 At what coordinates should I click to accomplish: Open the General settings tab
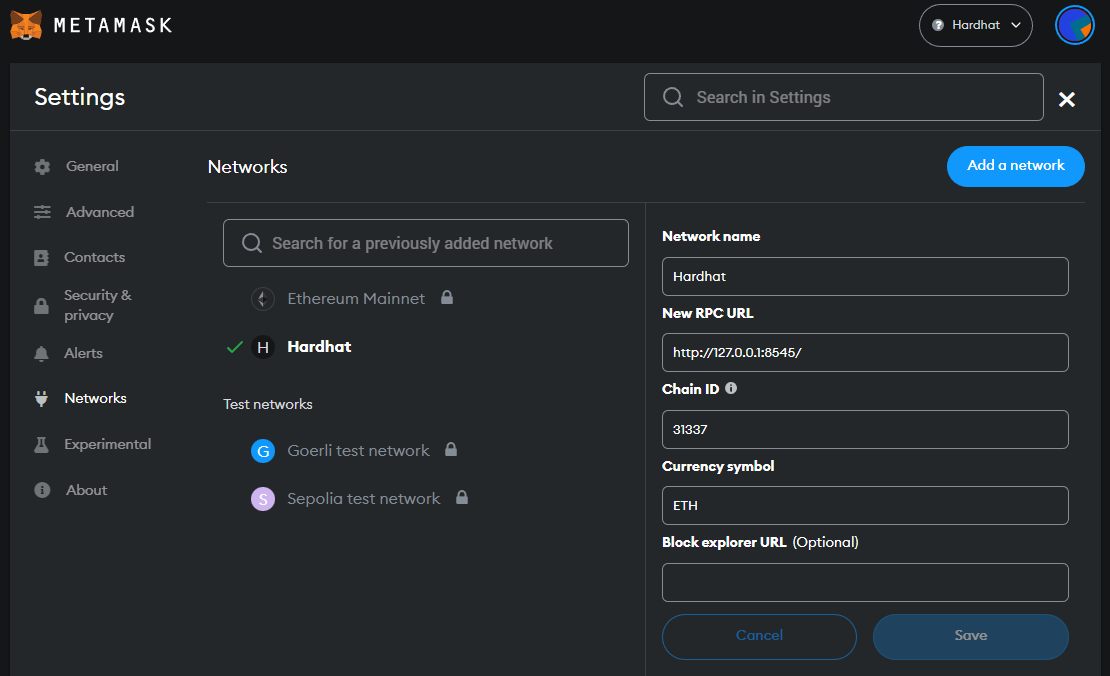(92, 166)
